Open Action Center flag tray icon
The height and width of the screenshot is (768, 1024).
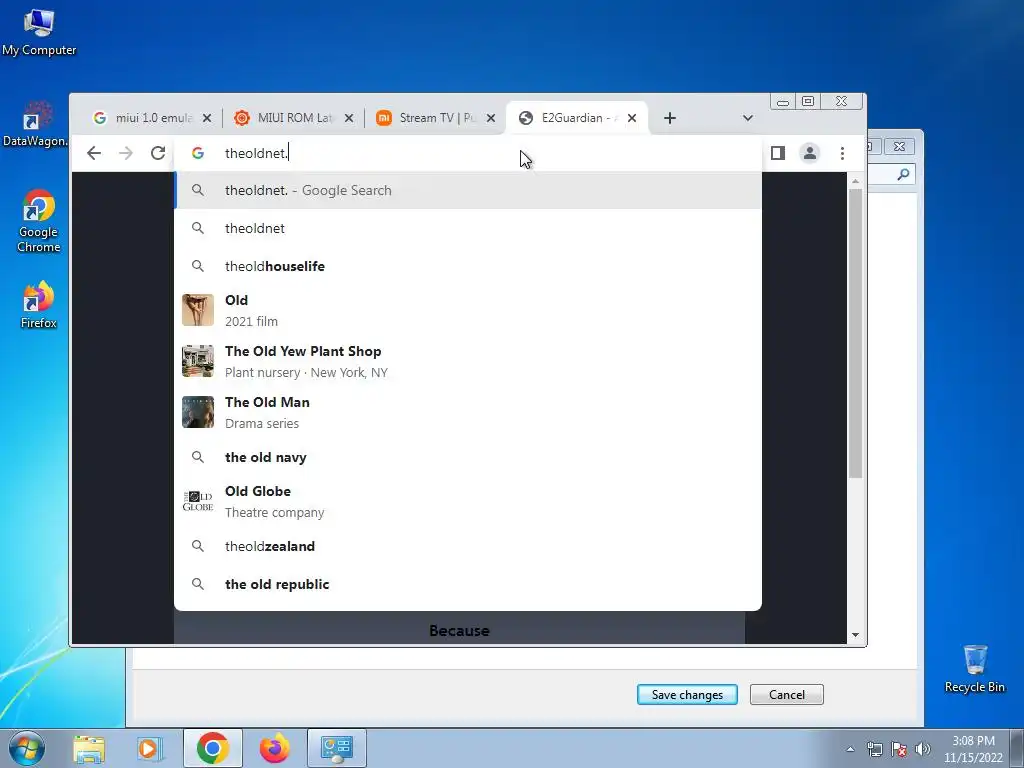(899, 749)
